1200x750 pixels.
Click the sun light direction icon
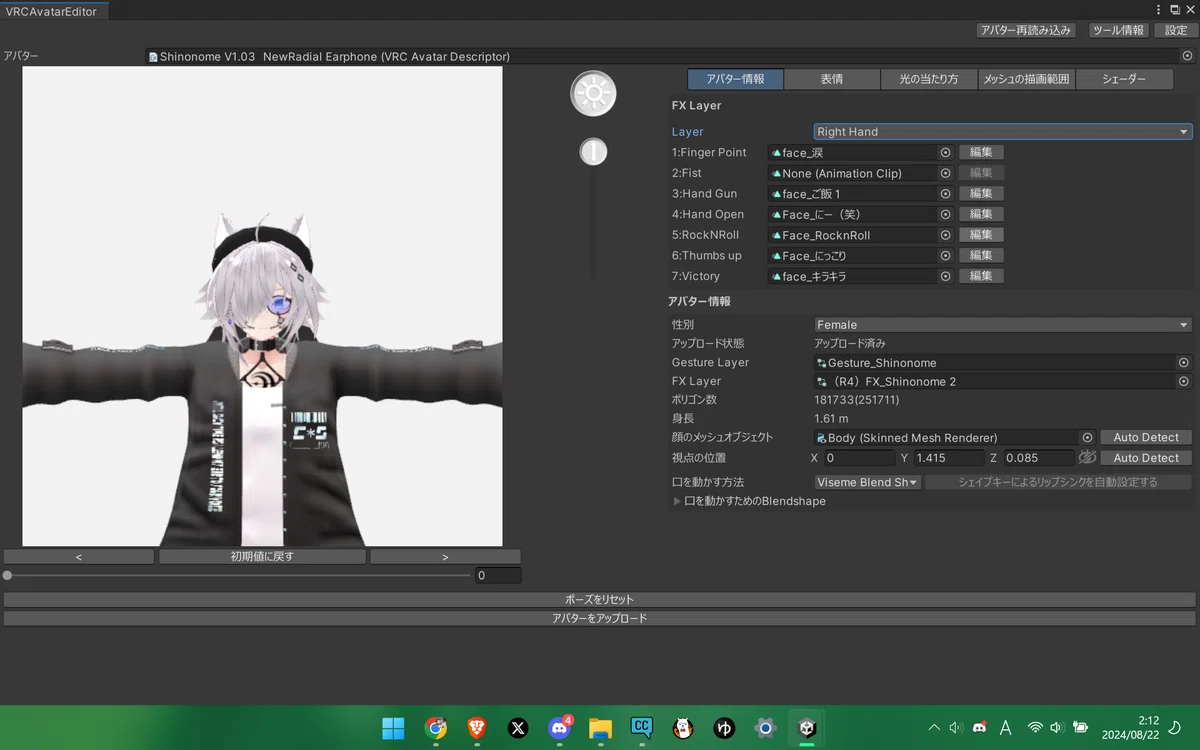[593, 94]
